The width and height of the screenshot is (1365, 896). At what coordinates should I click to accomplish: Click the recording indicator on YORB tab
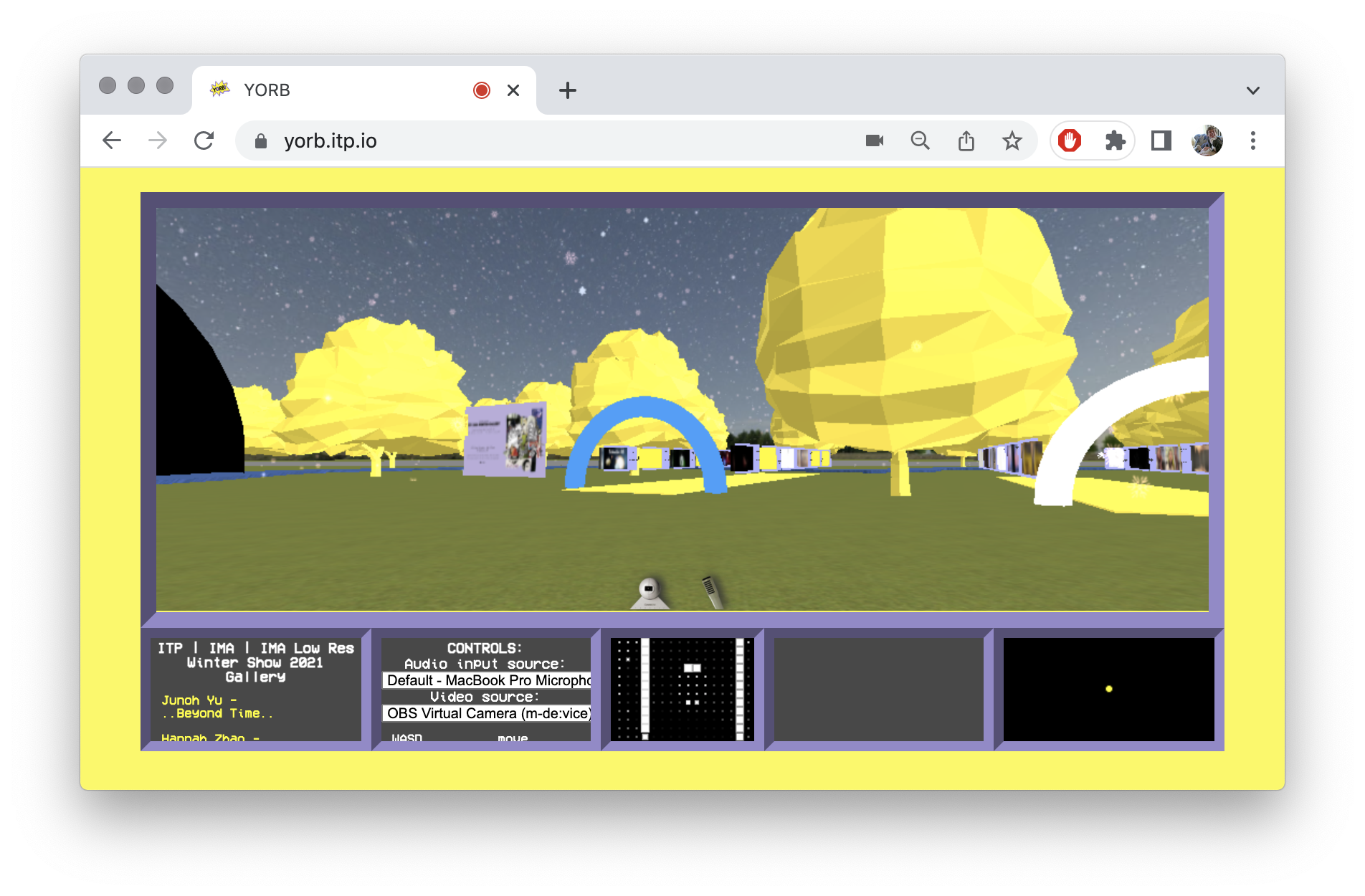click(482, 90)
